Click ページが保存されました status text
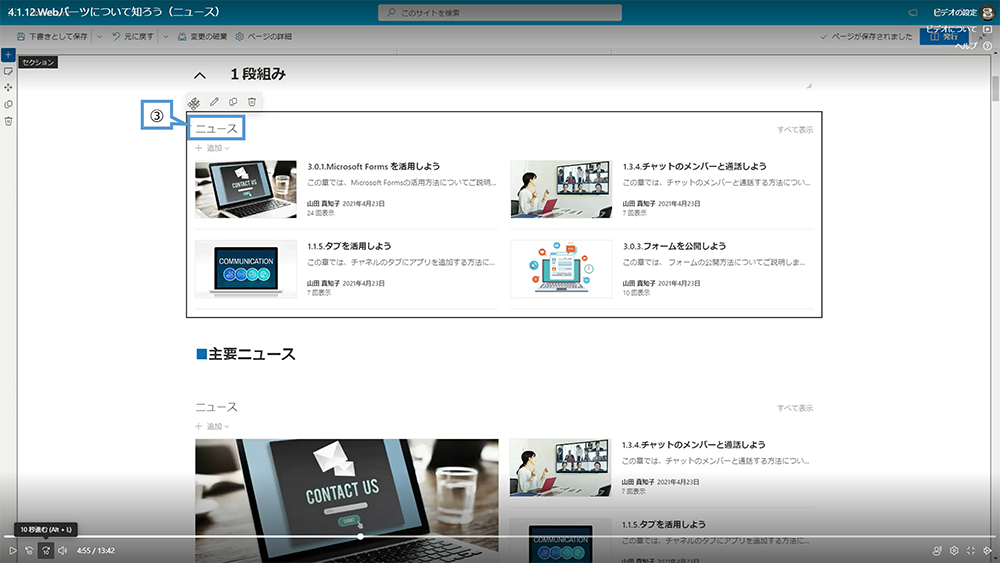1000x563 pixels. (871, 36)
